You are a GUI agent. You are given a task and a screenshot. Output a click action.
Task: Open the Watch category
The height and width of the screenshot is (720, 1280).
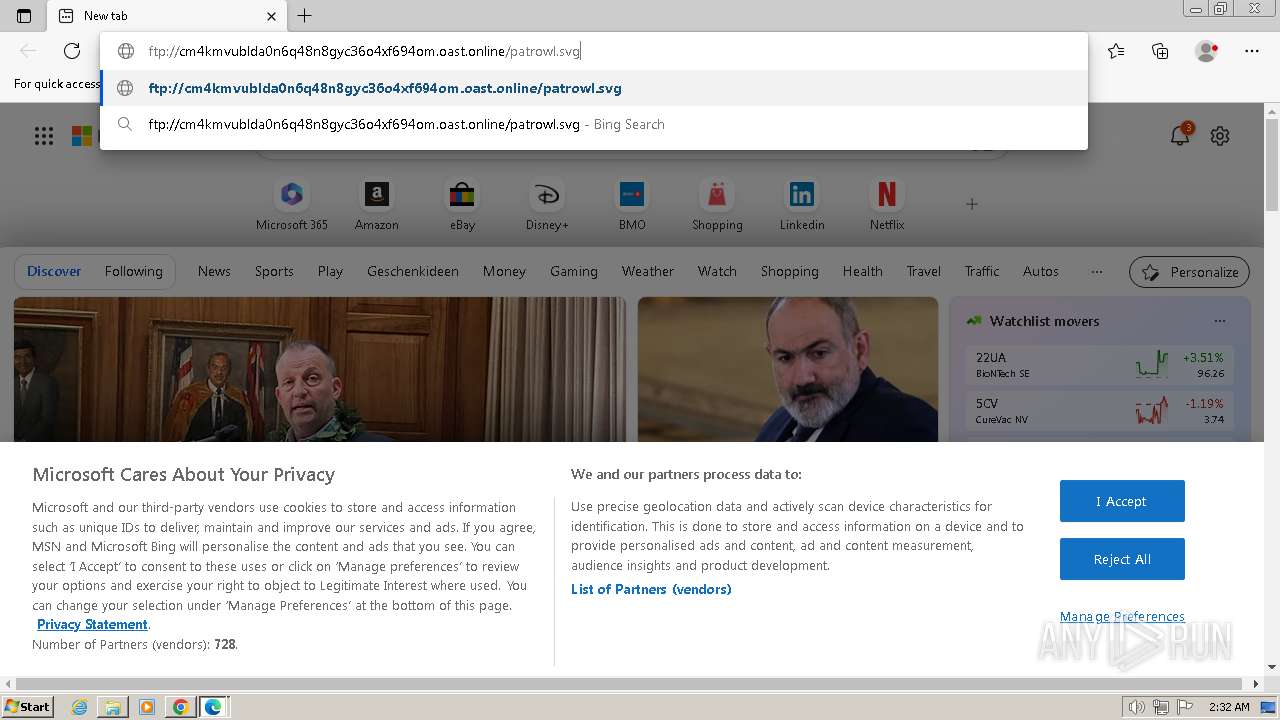point(717,271)
